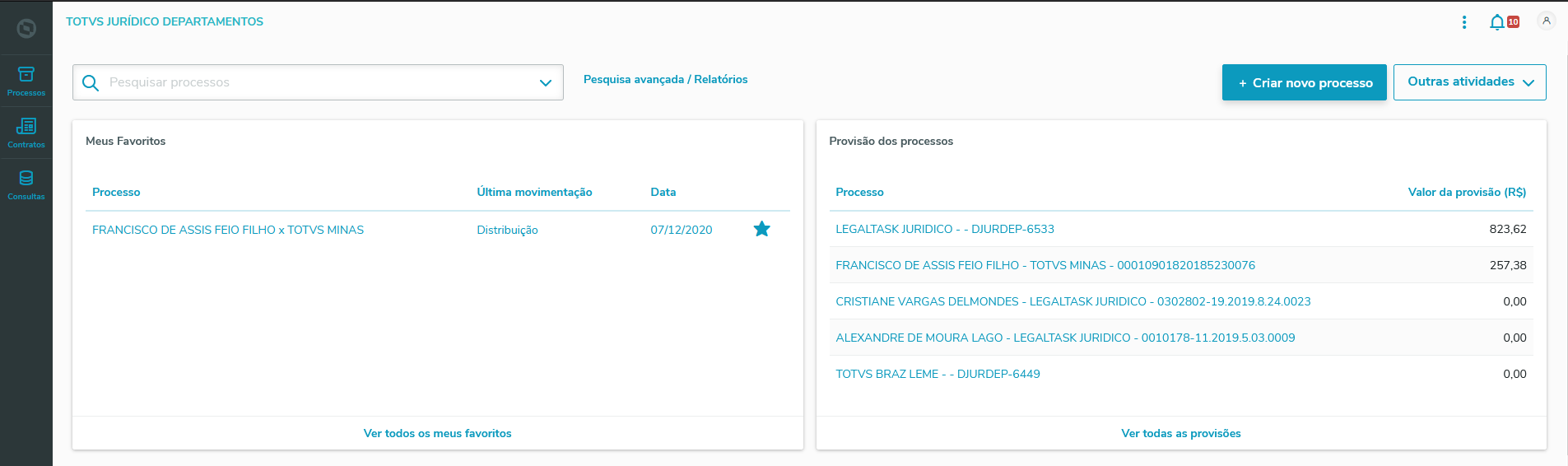Expand the Outras atividades dropdown
The image size is (1568, 466).
pos(1469,82)
